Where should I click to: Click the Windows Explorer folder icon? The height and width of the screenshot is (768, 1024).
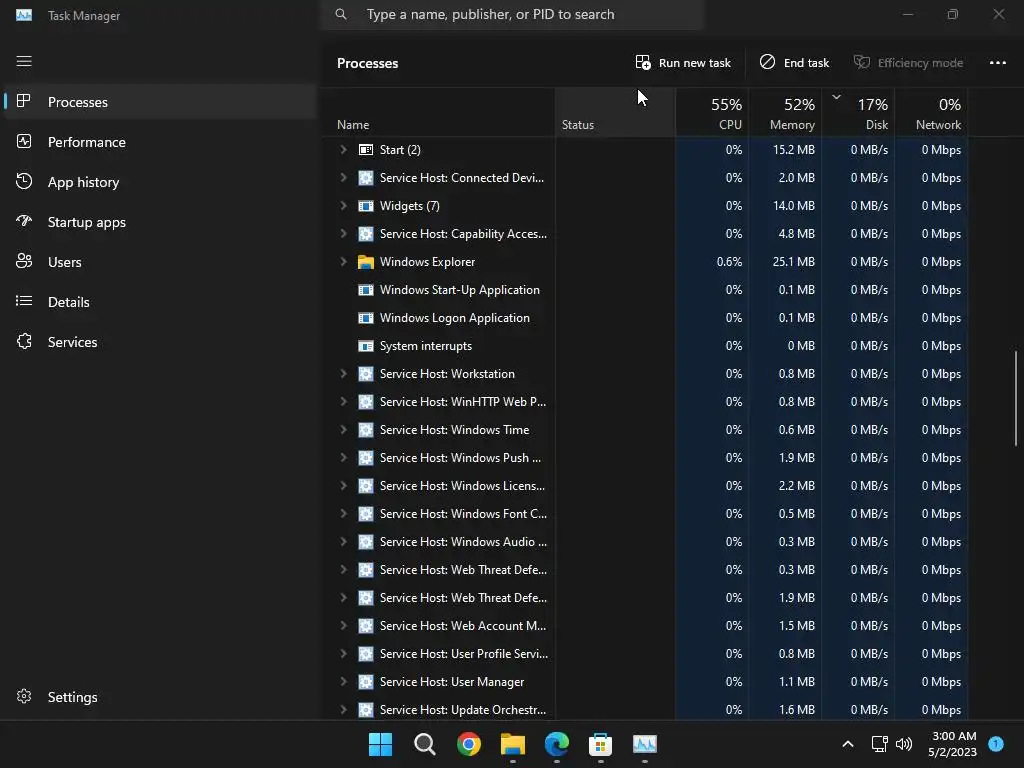[x=366, y=262]
